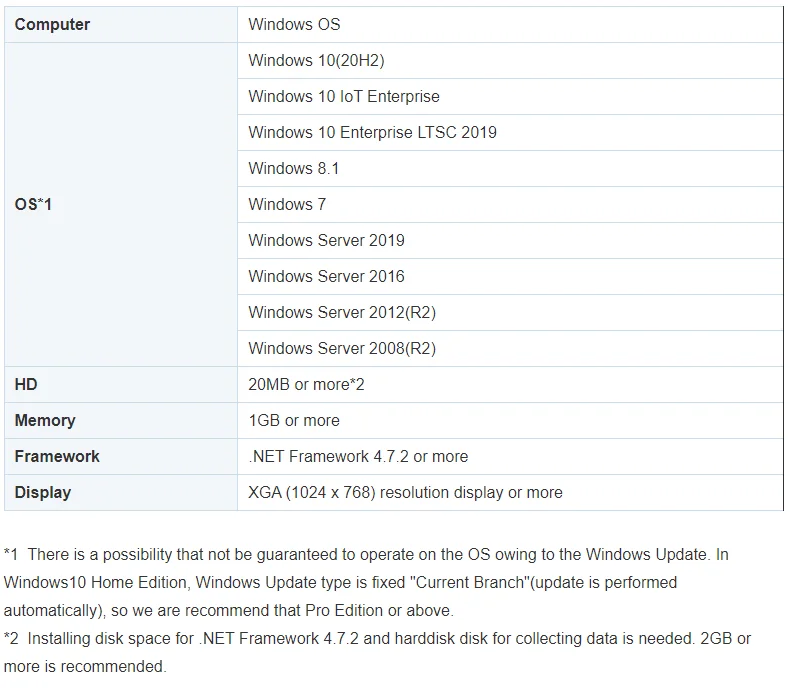Click the 20MB or more*2 value

(x=306, y=384)
